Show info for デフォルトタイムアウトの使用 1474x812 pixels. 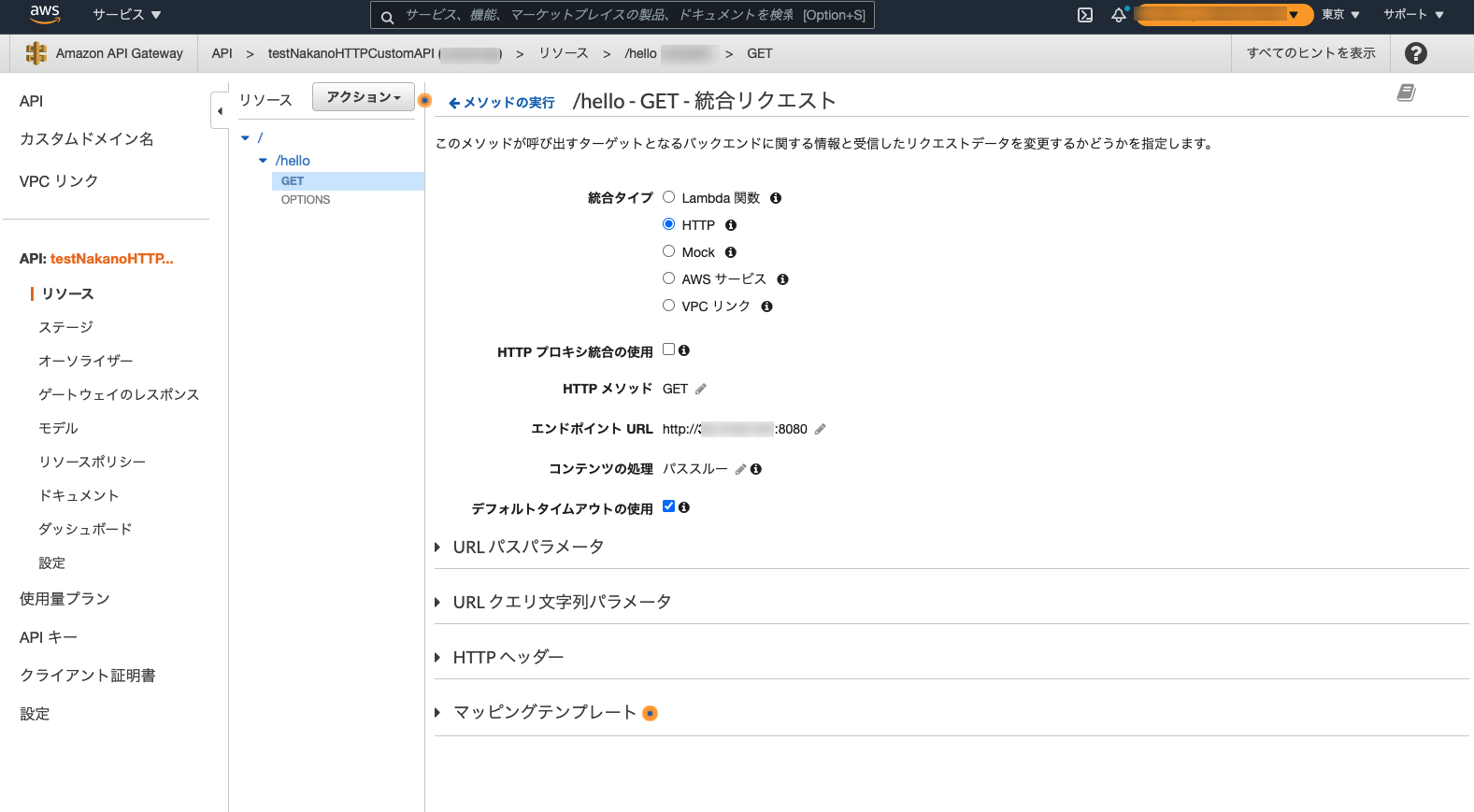pos(684,507)
